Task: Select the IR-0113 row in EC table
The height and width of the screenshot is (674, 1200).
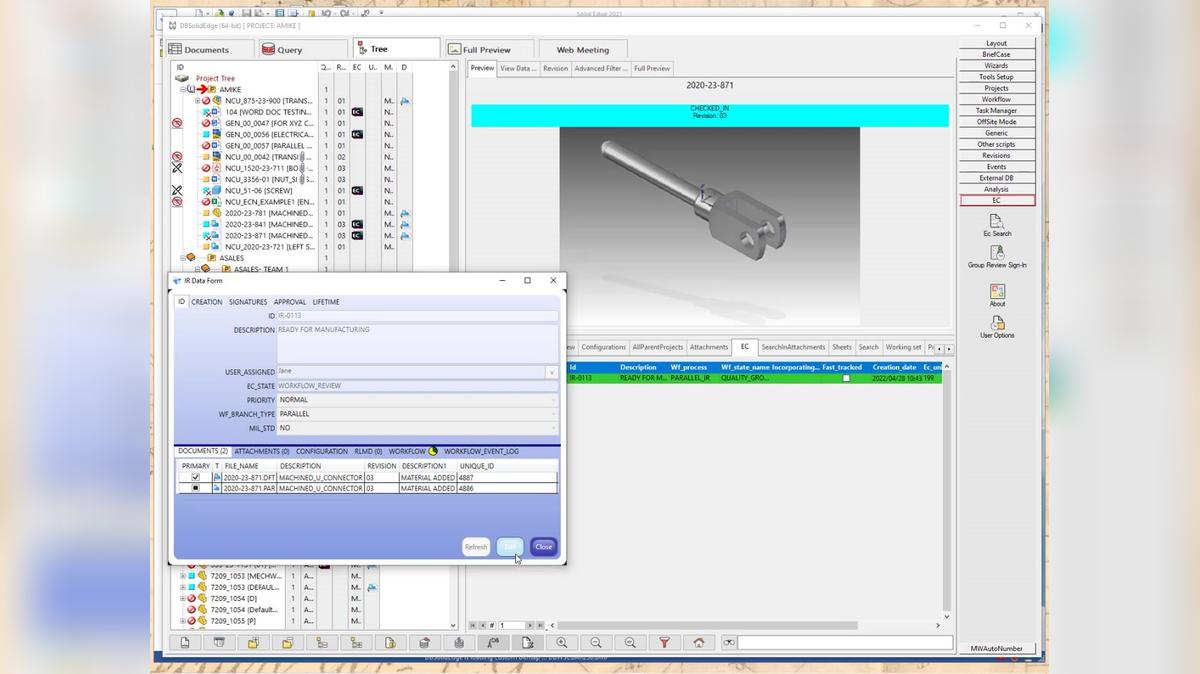Action: coord(754,379)
